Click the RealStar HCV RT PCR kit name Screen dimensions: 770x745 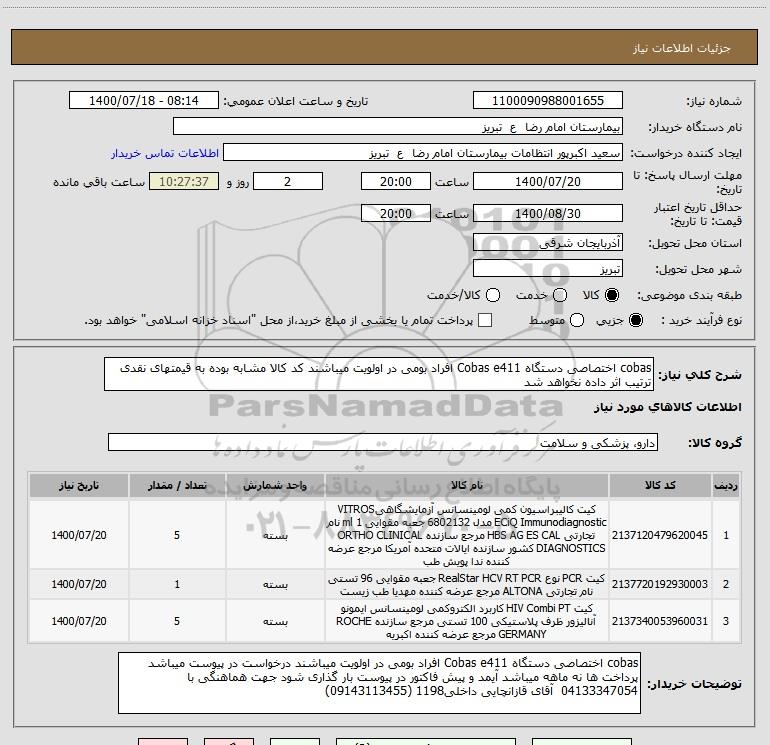pos(467,584)
